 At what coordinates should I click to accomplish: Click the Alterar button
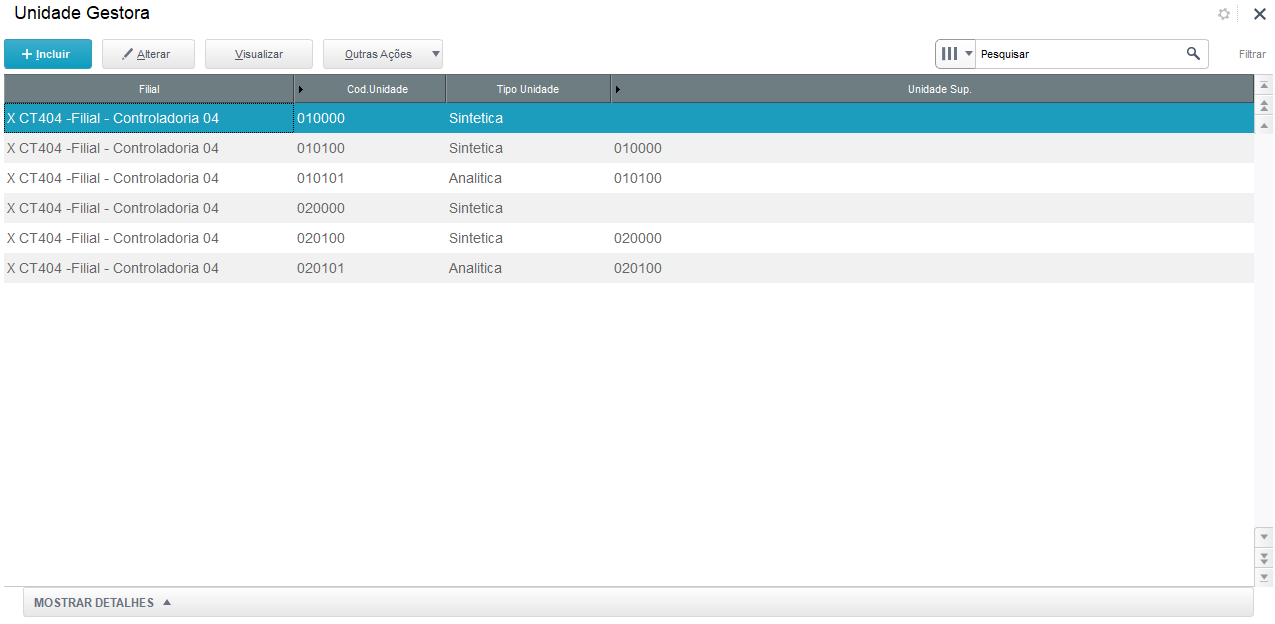click(148, 54)
